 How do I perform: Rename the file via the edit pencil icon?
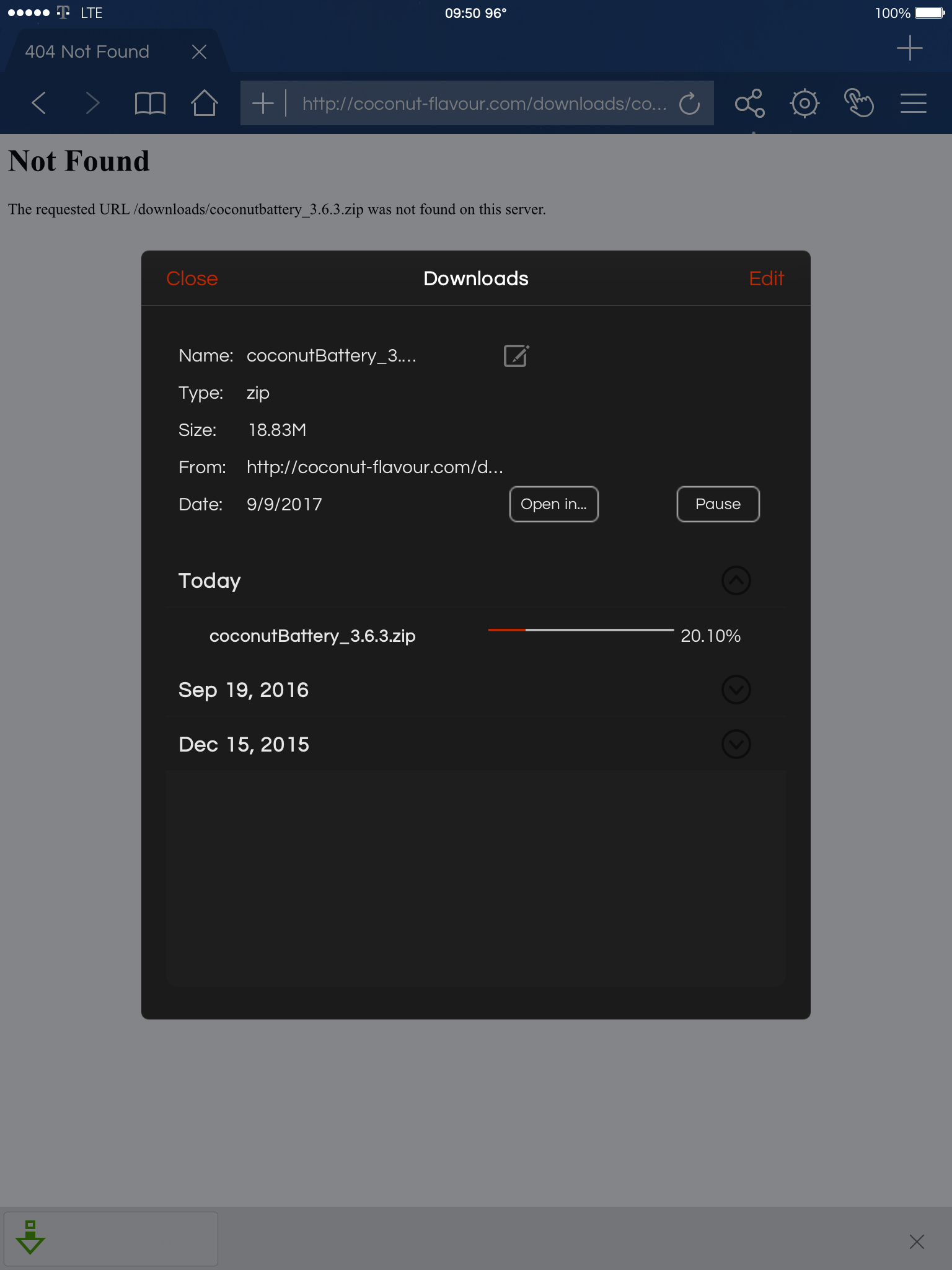[x=516, y=355]
